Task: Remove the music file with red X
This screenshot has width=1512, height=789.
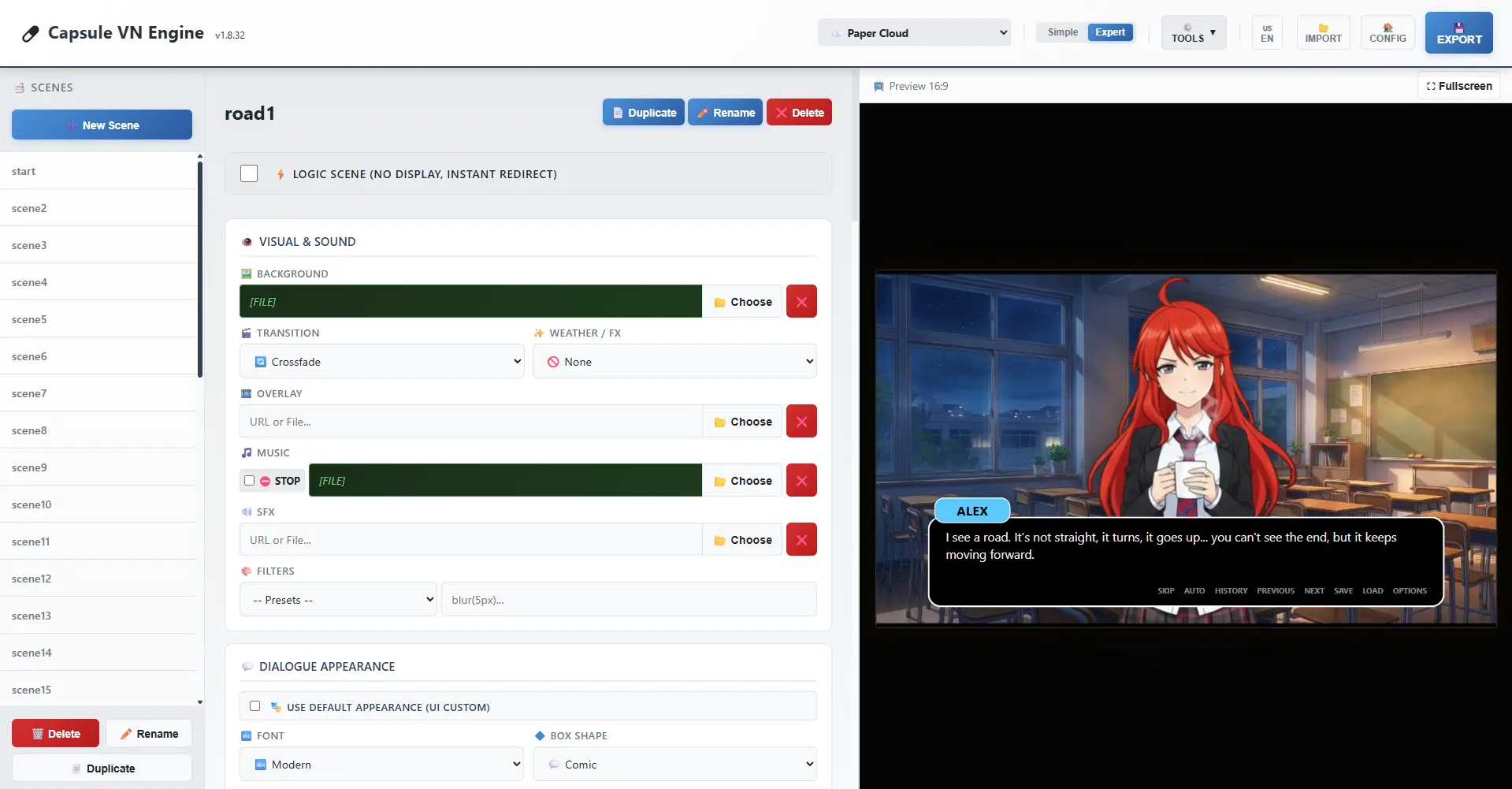Action: 801,481
